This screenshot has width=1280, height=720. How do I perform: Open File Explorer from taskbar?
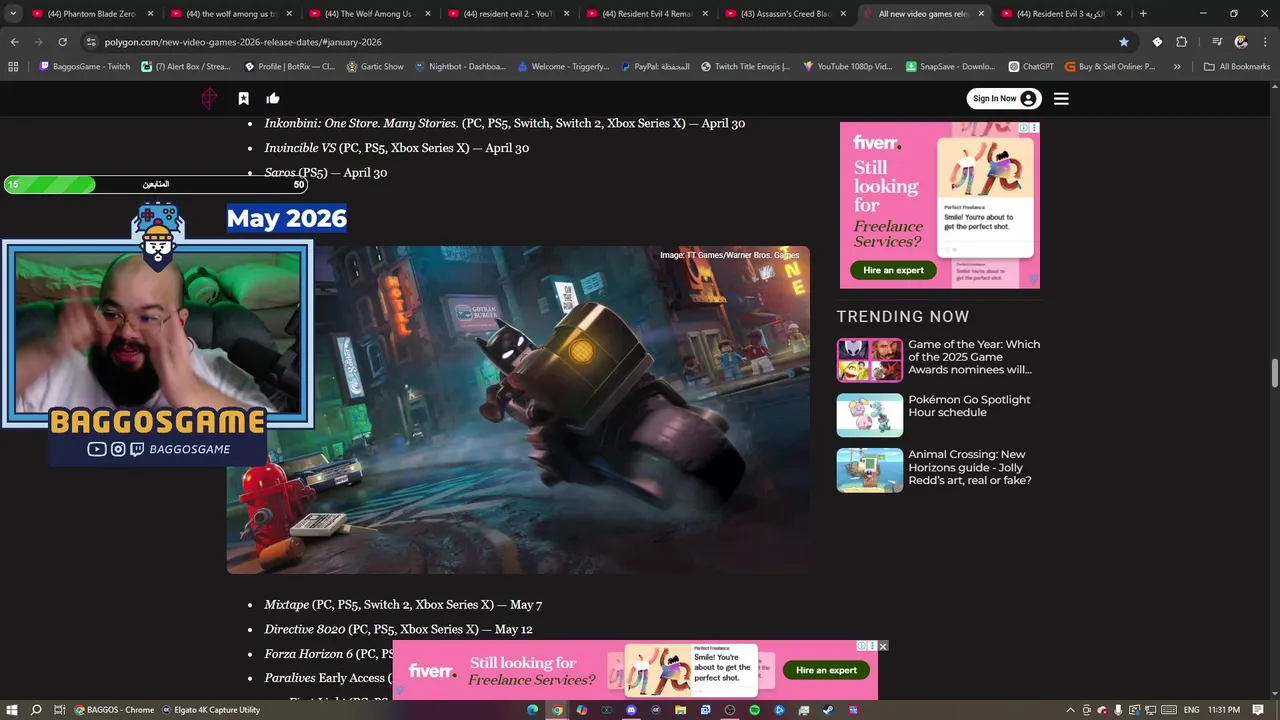click(x=680, y=710)
